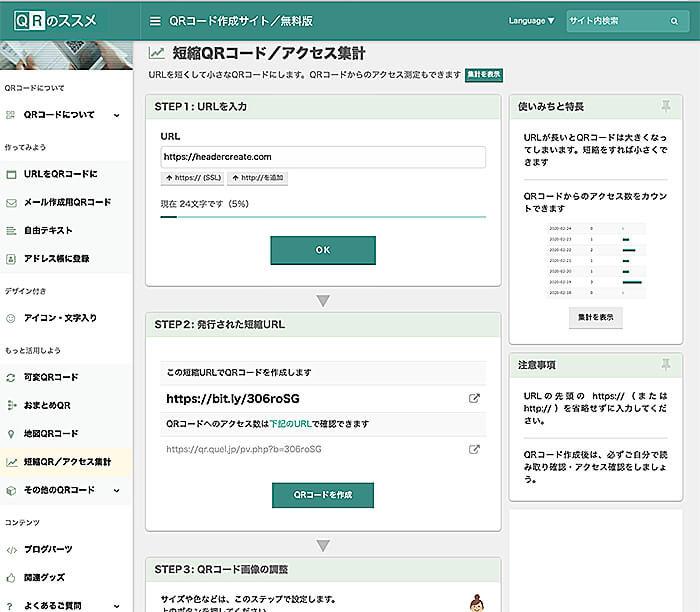This screenshot has height=612, width=700.
Task: Click 集計を表示 badge under page title
Action: [x=483, y=75]
